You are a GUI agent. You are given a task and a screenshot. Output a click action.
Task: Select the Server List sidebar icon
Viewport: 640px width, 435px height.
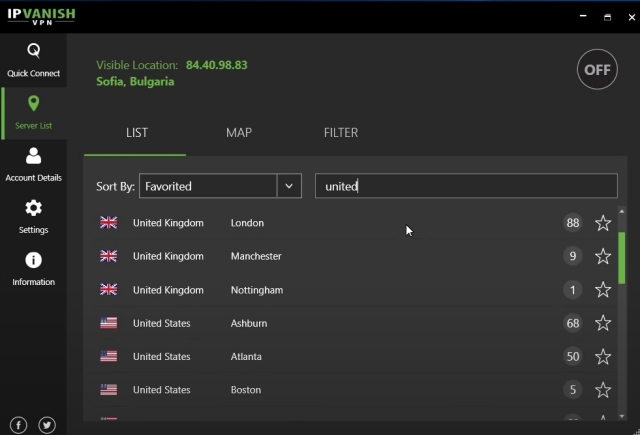[33, 112]
